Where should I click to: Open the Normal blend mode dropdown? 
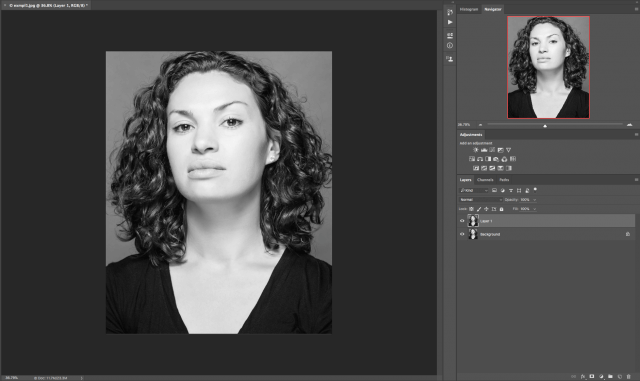tap(481, 200)
